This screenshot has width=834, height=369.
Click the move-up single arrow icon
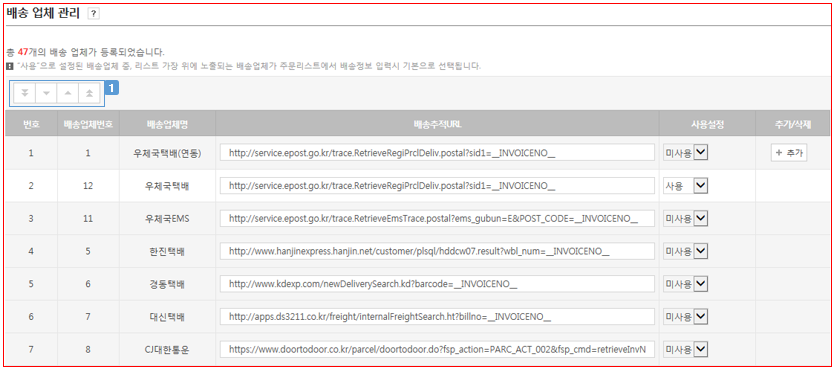coord(68,93)
